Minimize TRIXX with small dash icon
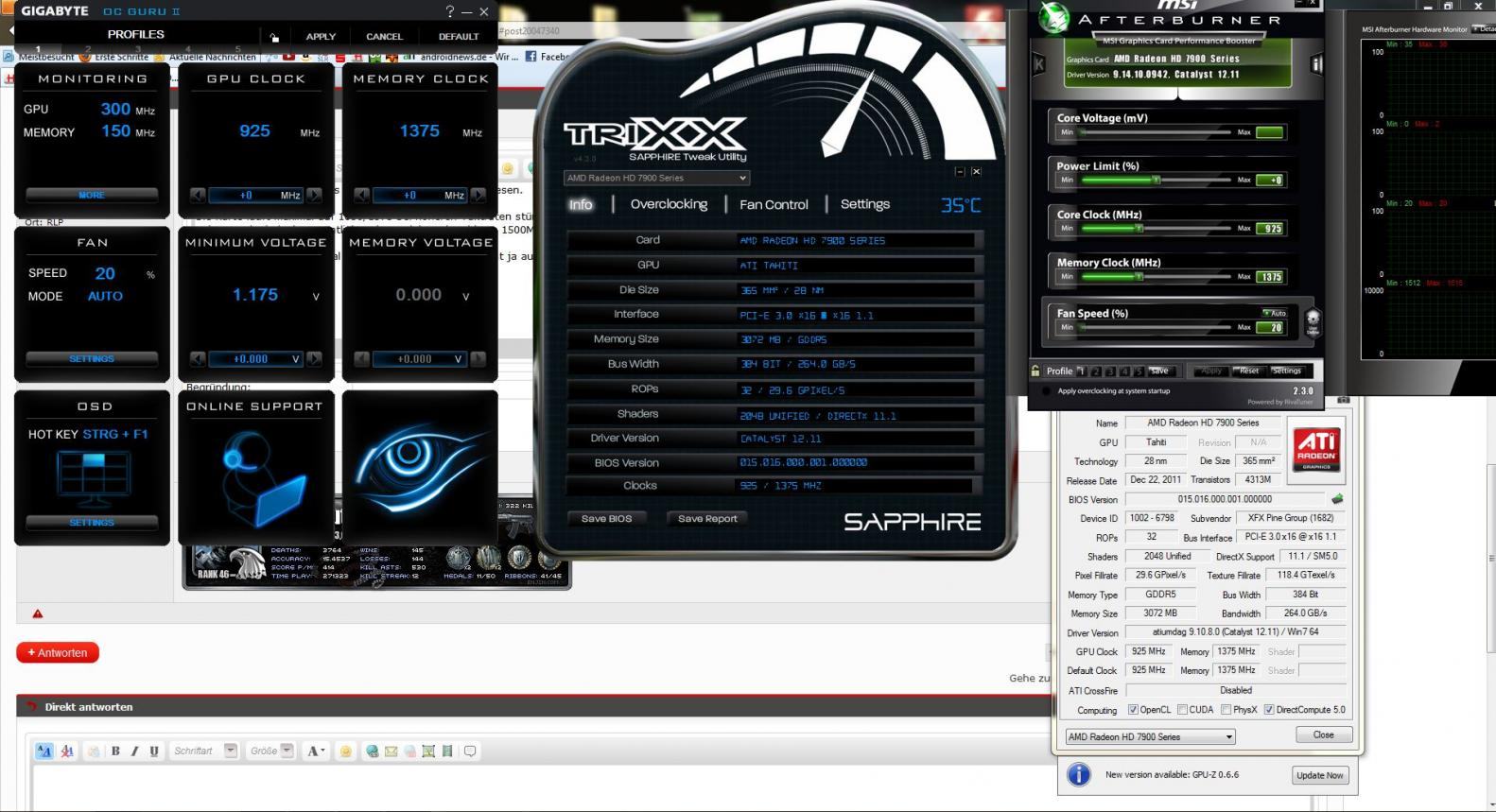 coord(960,172)
